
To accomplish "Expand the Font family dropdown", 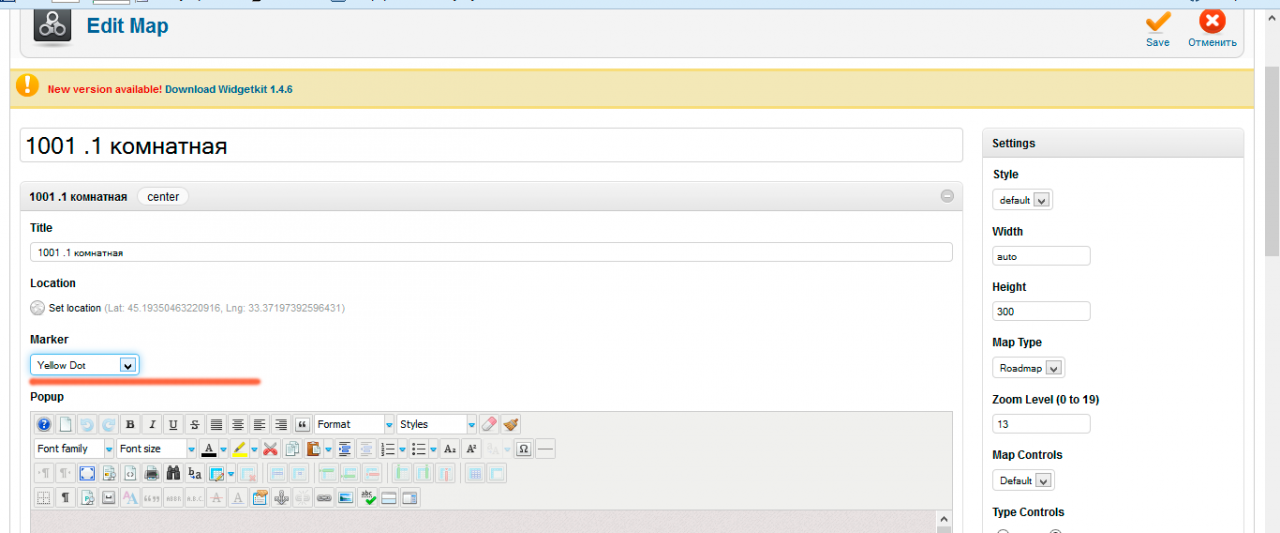I will (75, 449).
